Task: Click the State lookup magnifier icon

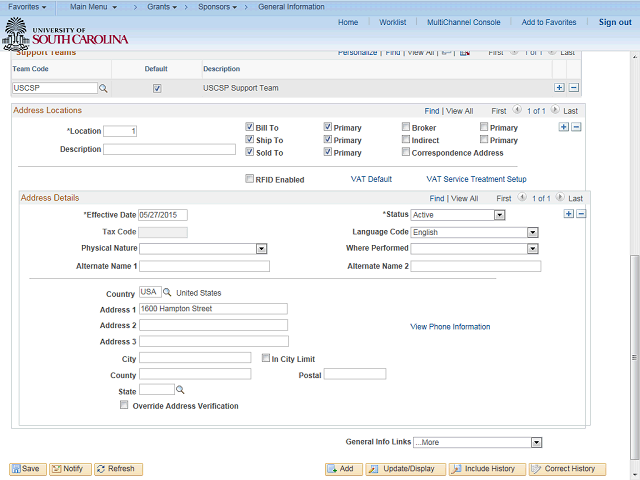Action: coord(181,390)
